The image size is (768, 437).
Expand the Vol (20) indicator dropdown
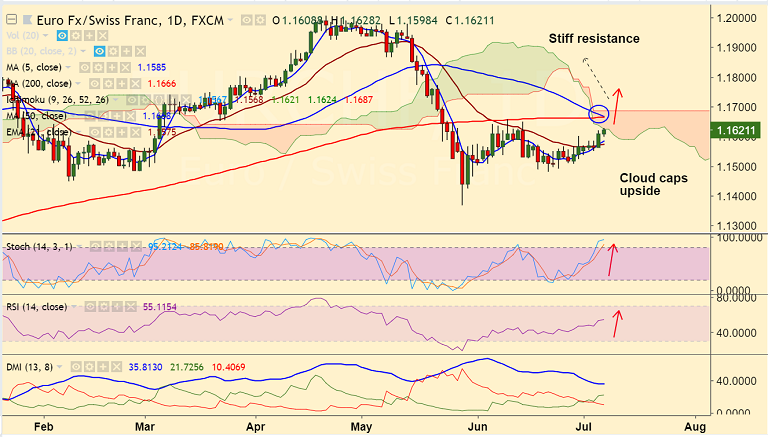pyautogui.click(x=46, y=36)
